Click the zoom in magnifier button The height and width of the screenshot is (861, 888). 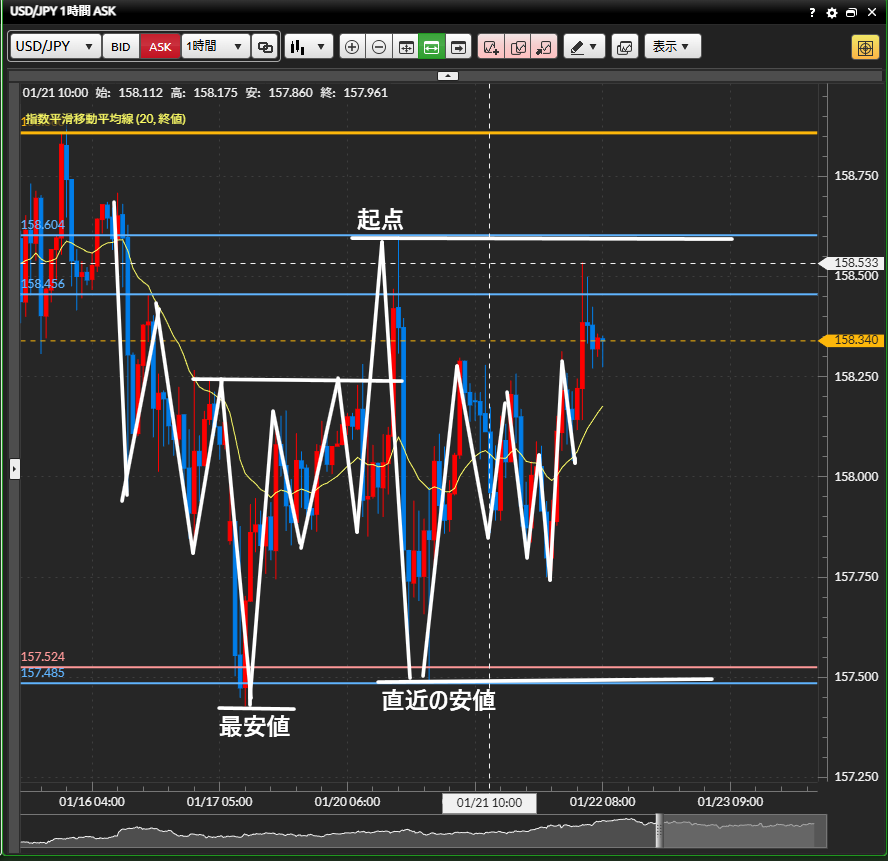[352, 47]
